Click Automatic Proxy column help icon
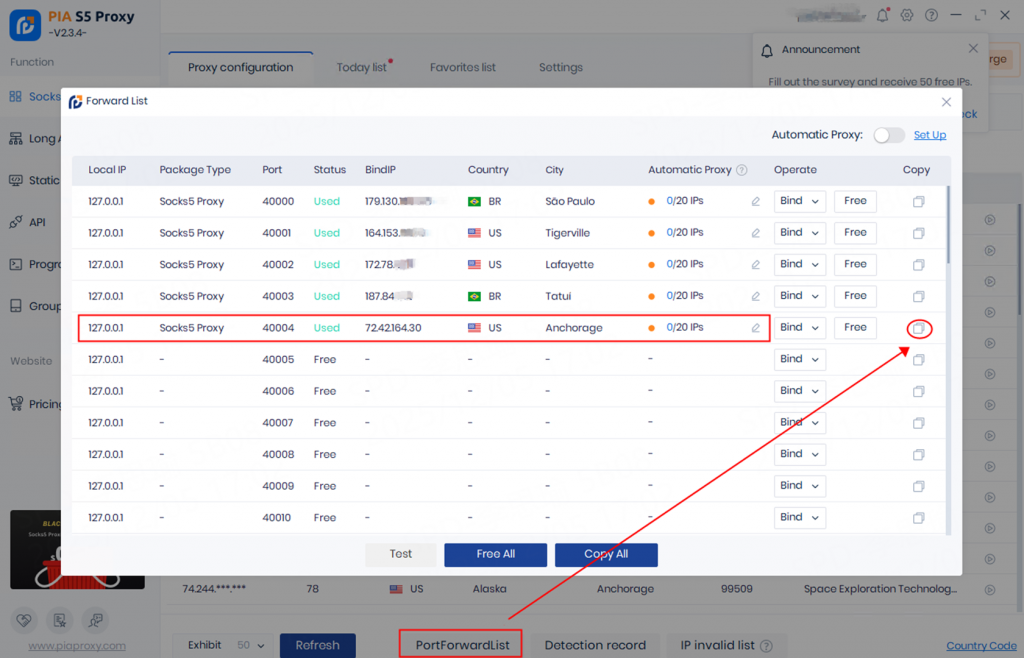Screen dimensions: 1024x658 (742, 170)
